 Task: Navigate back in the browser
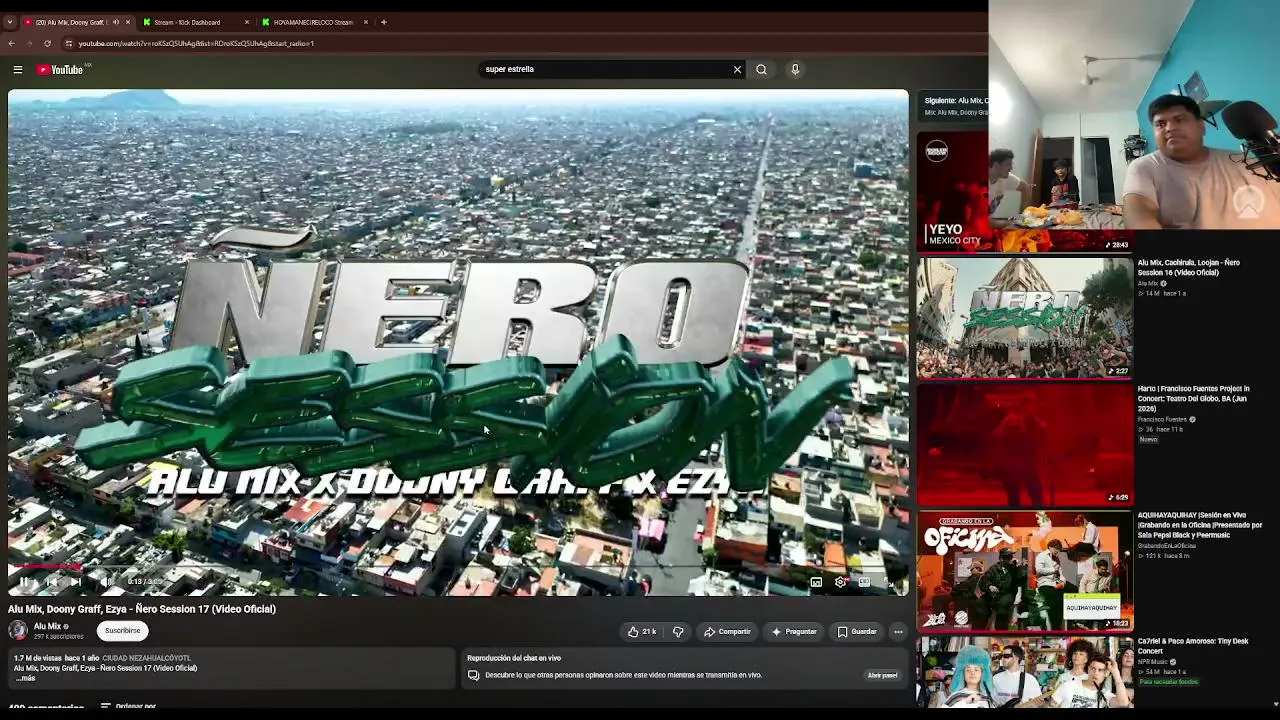11,44
